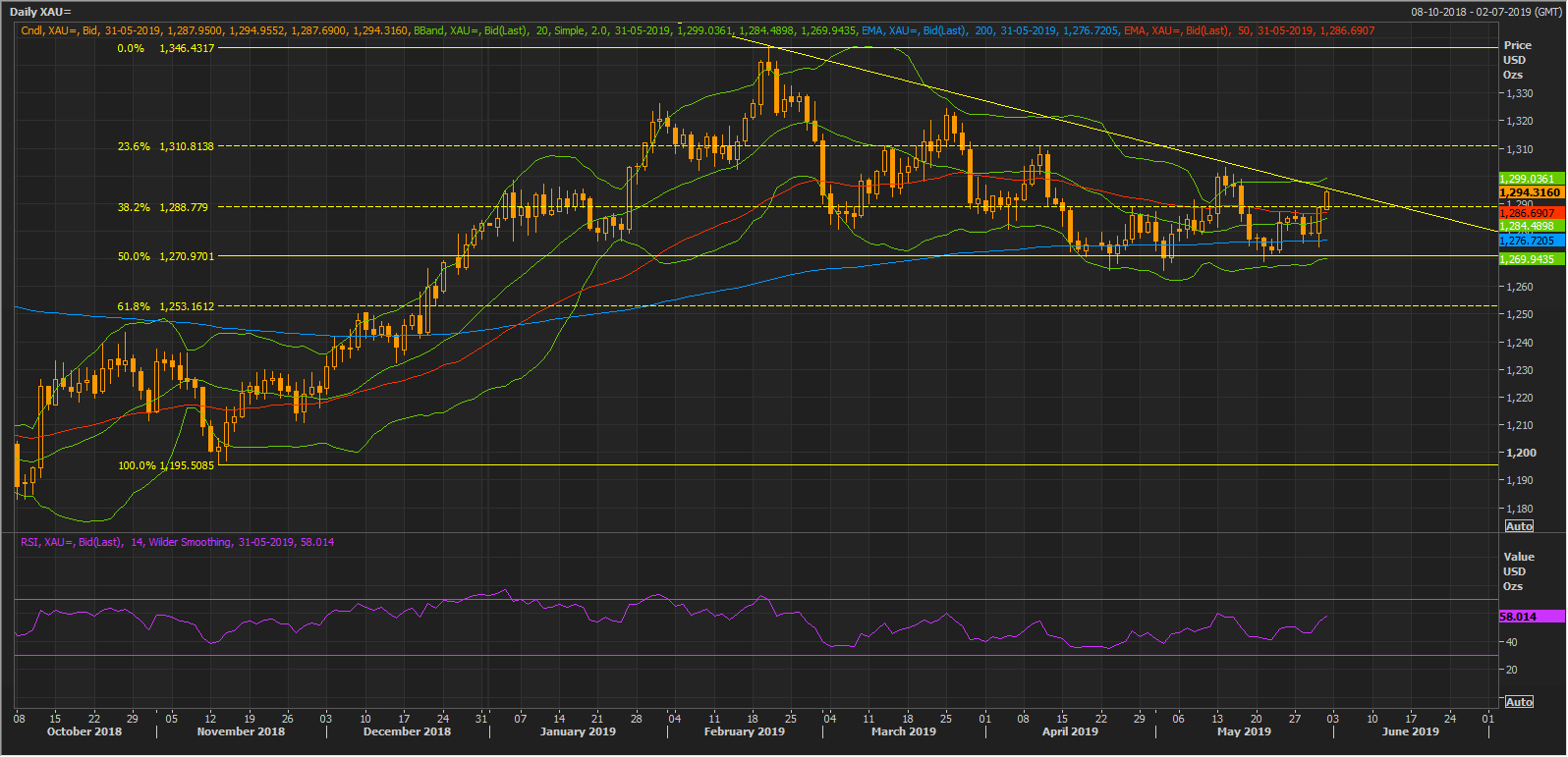1568x757 pixels.
Task: Click the blue 1,276.7205 EMA price tag
Action: click(1531, 241)
